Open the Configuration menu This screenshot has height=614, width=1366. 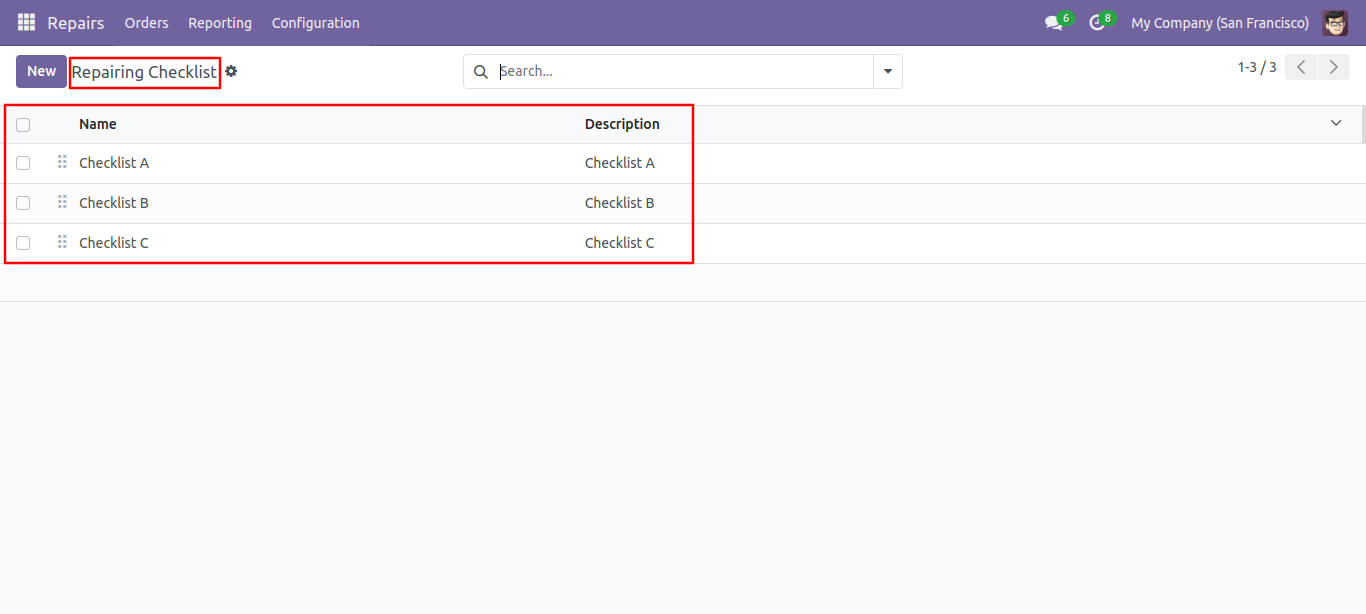point(315,23)
